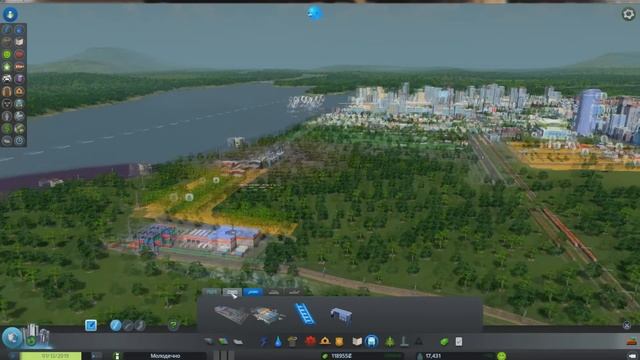Select the clock-shaped info view icon
This screenshot has height=360, width=640.
(x=19, y=141)
